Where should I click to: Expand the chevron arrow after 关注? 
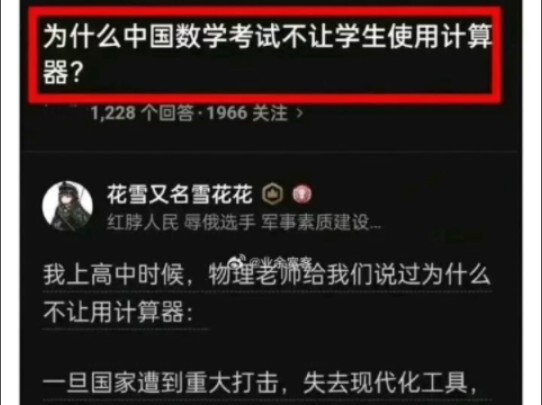pos(300,113)
